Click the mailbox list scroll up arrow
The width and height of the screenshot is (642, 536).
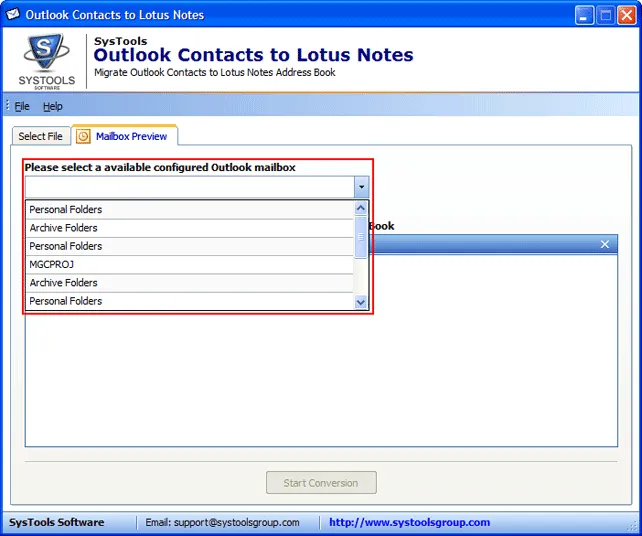click(361, 208)
